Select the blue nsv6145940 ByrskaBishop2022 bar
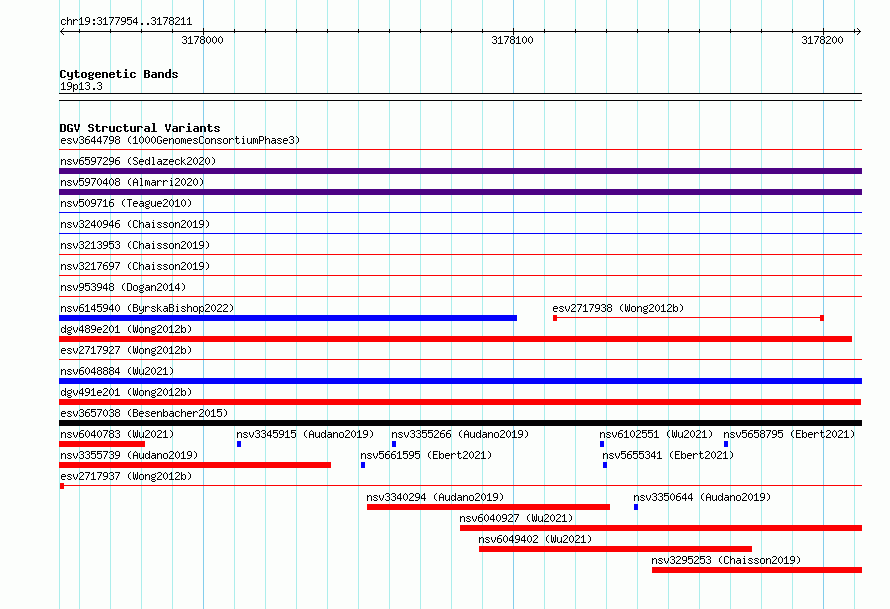890x609 pixels. (288, 318)
